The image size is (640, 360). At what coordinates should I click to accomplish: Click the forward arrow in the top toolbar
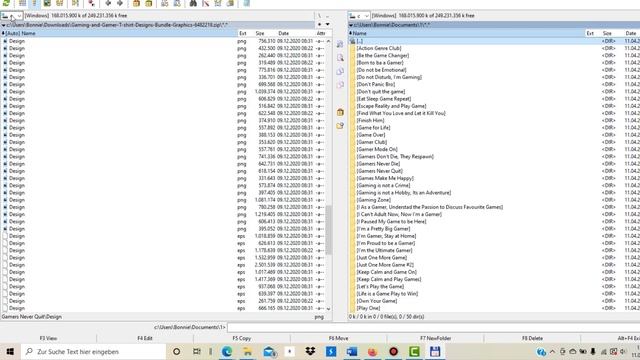point(120,3)
